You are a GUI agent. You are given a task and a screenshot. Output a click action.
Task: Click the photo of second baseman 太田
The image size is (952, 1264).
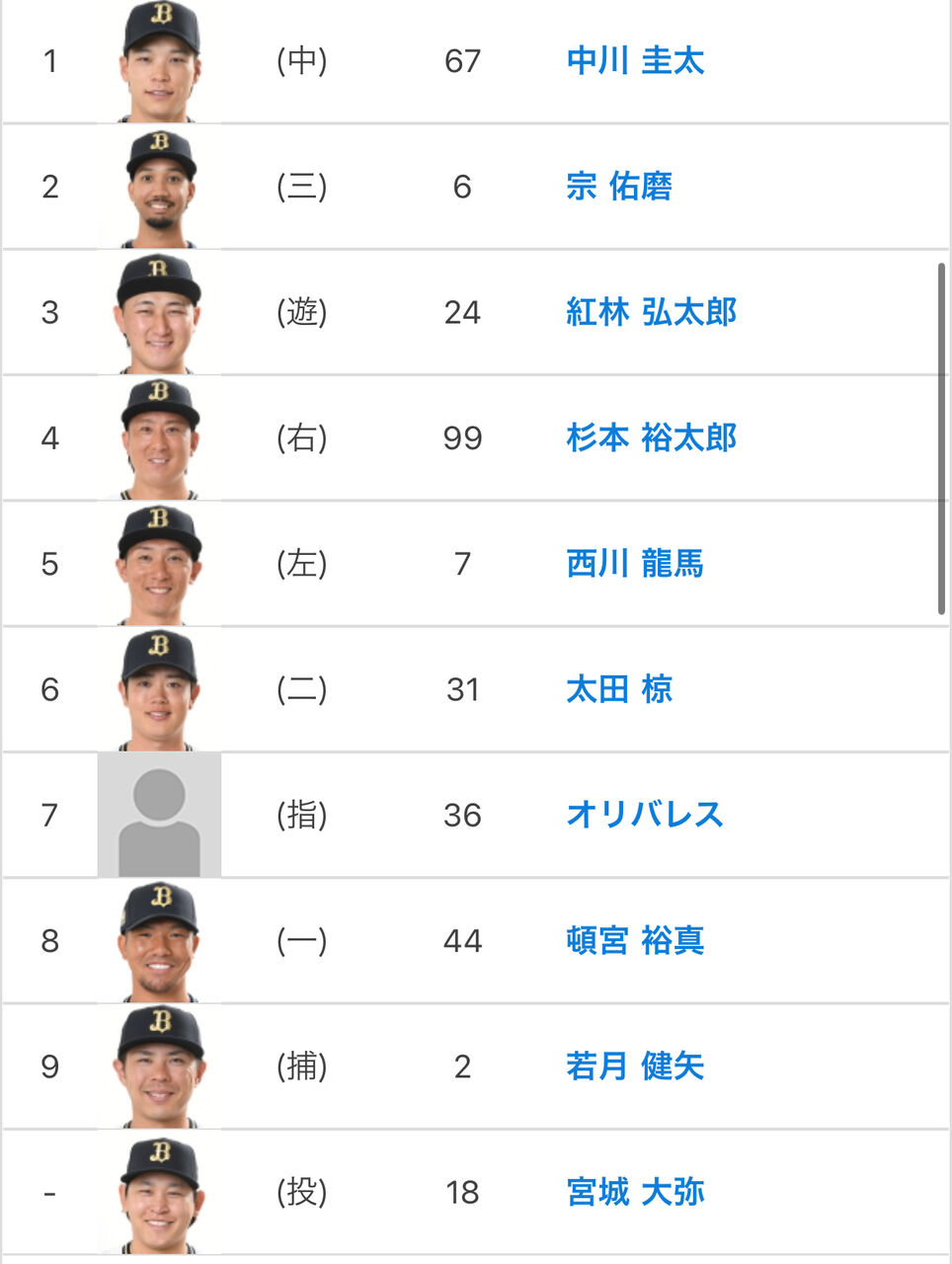[x=159, y=689]
